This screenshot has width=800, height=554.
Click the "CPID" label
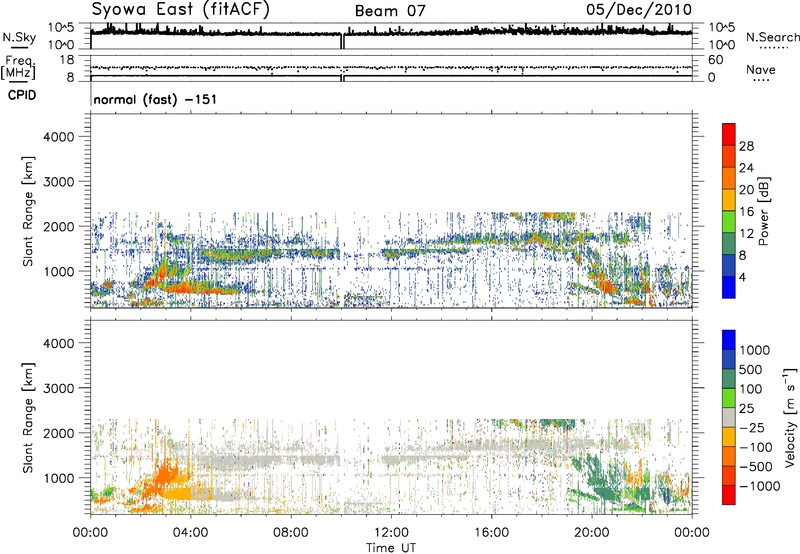(22, 95)
